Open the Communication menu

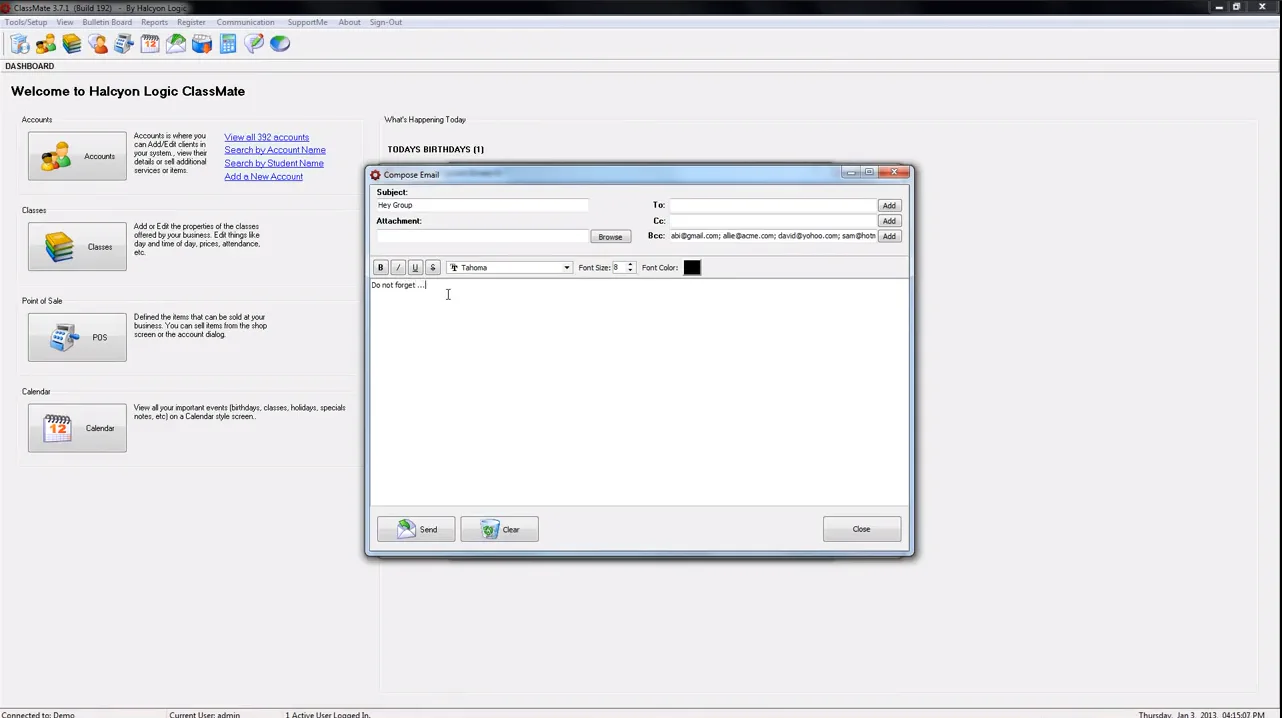[244, 22]
